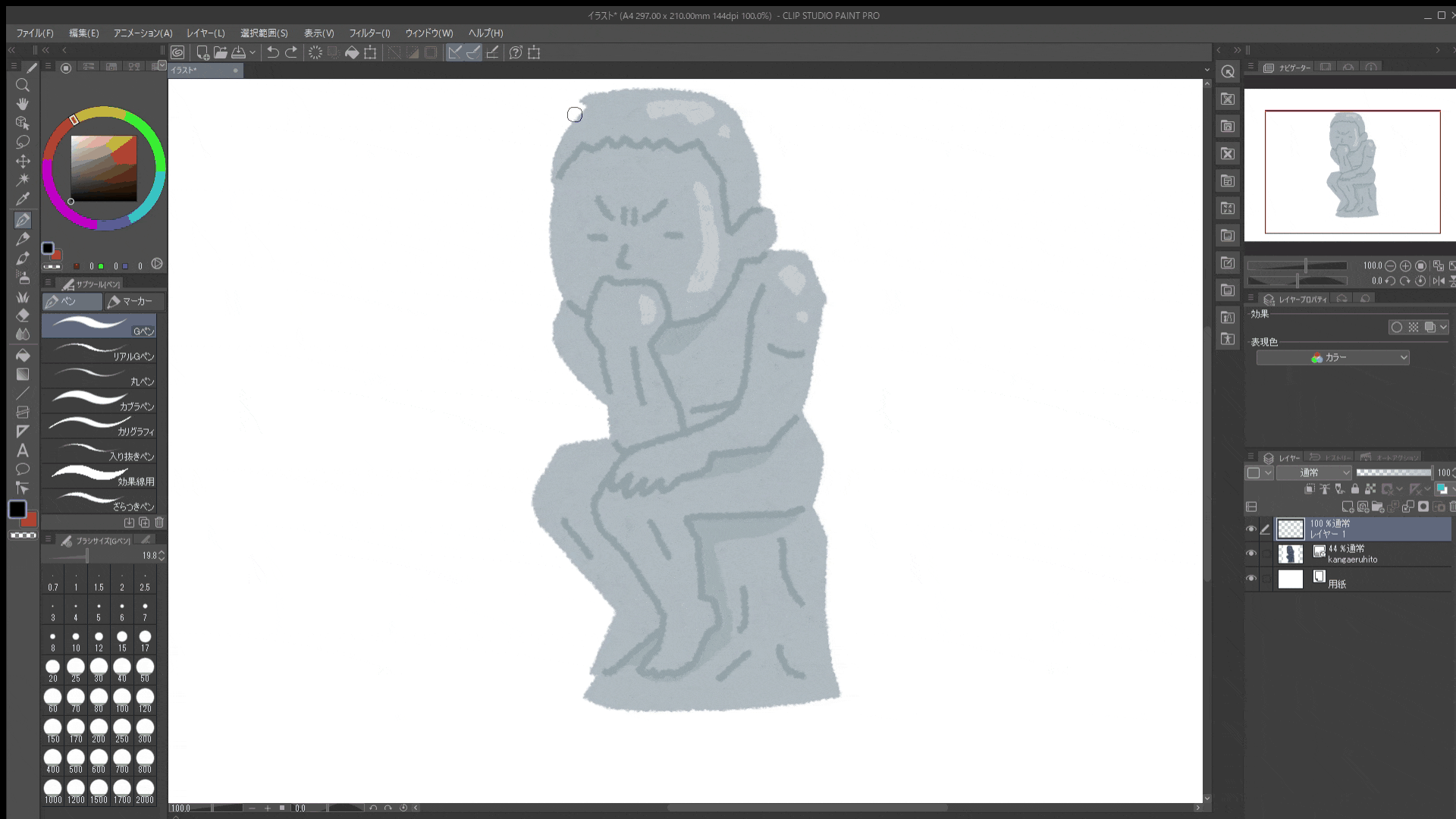Click the Redo arrow in command bar
Image resolution: width=1456 pixels, height=819 pixels.
pos(291,52)
